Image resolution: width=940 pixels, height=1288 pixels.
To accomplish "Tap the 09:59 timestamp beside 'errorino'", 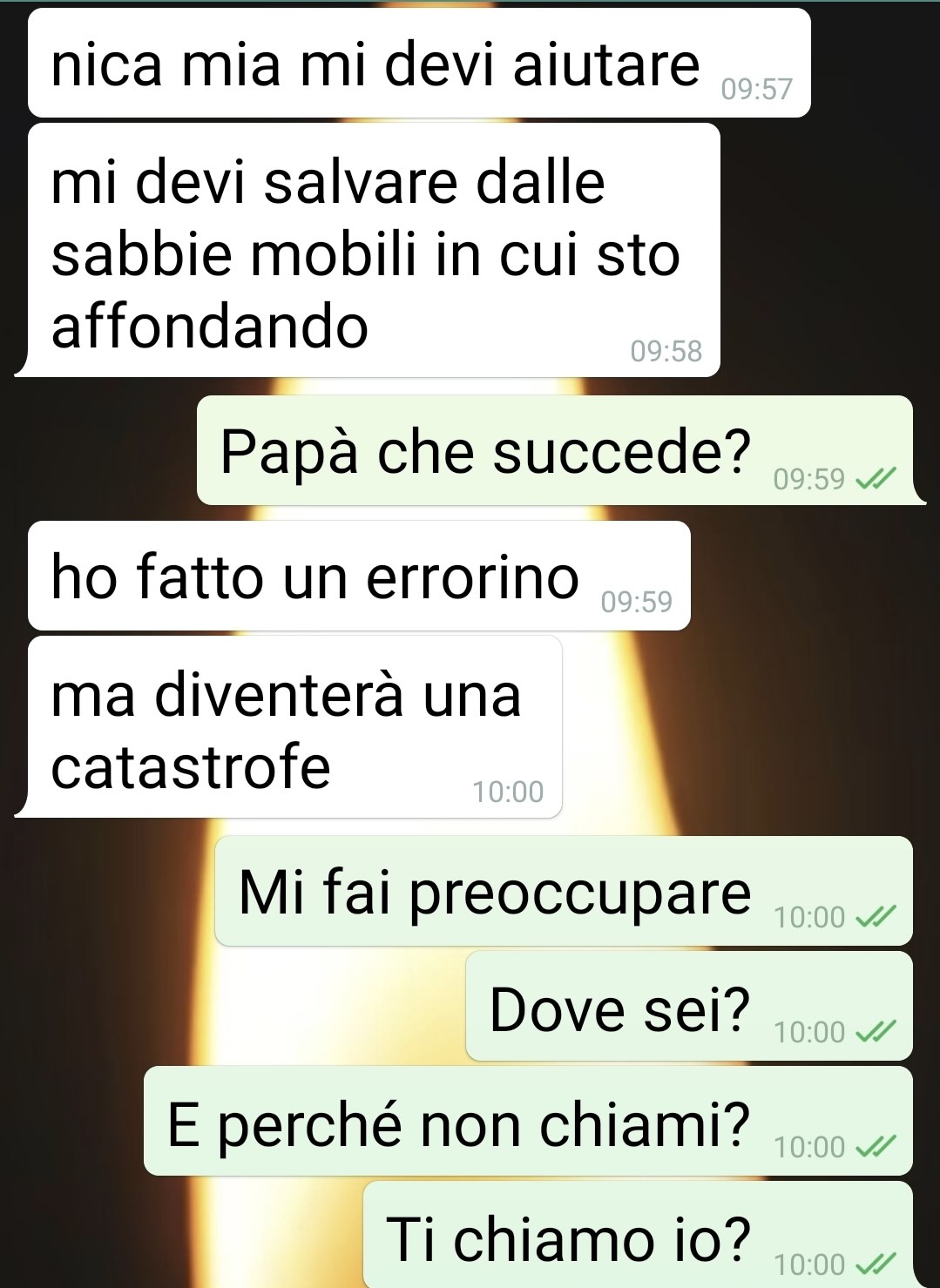I will 637,602.
